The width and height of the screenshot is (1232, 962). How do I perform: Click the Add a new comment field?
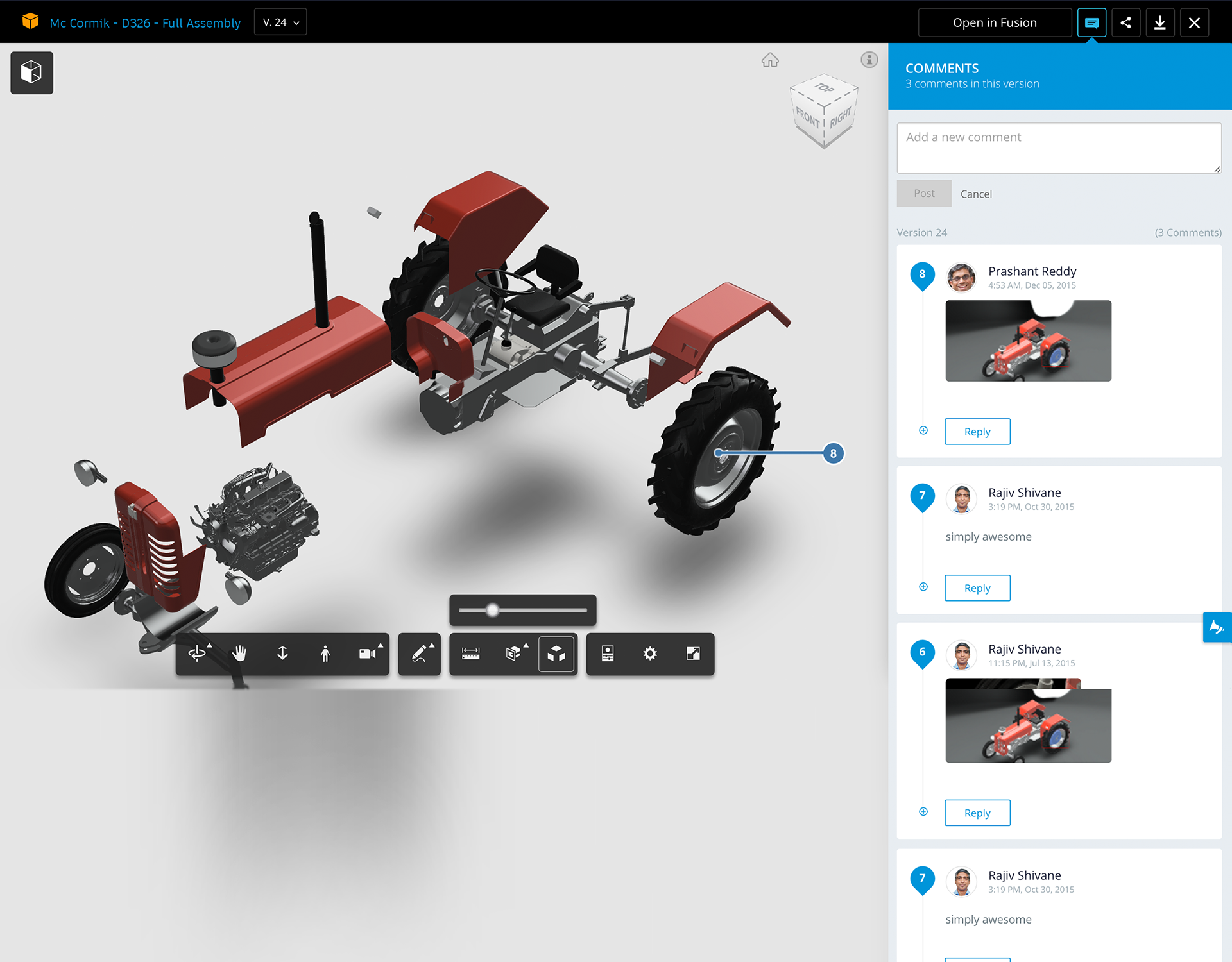click(x=1058, y=148)
